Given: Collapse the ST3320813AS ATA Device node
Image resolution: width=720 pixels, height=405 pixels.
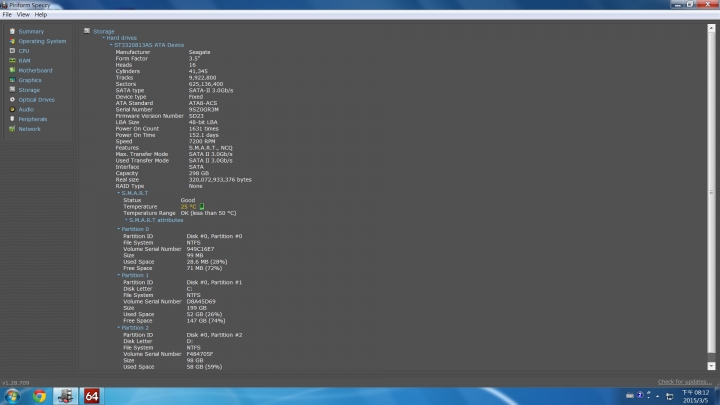Looking at the screenshot, I should (x=111, y=45).
